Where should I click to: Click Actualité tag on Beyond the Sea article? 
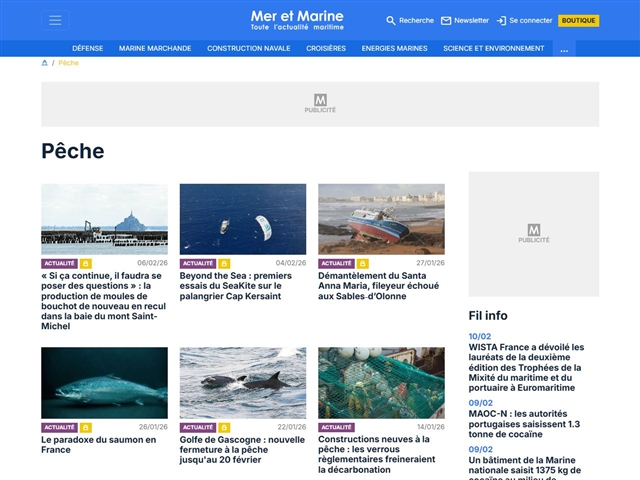pos(198,263)
